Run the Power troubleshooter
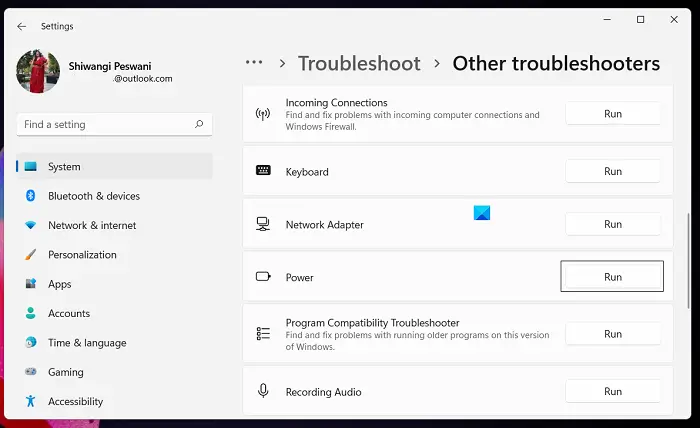 tap(612, 277)
